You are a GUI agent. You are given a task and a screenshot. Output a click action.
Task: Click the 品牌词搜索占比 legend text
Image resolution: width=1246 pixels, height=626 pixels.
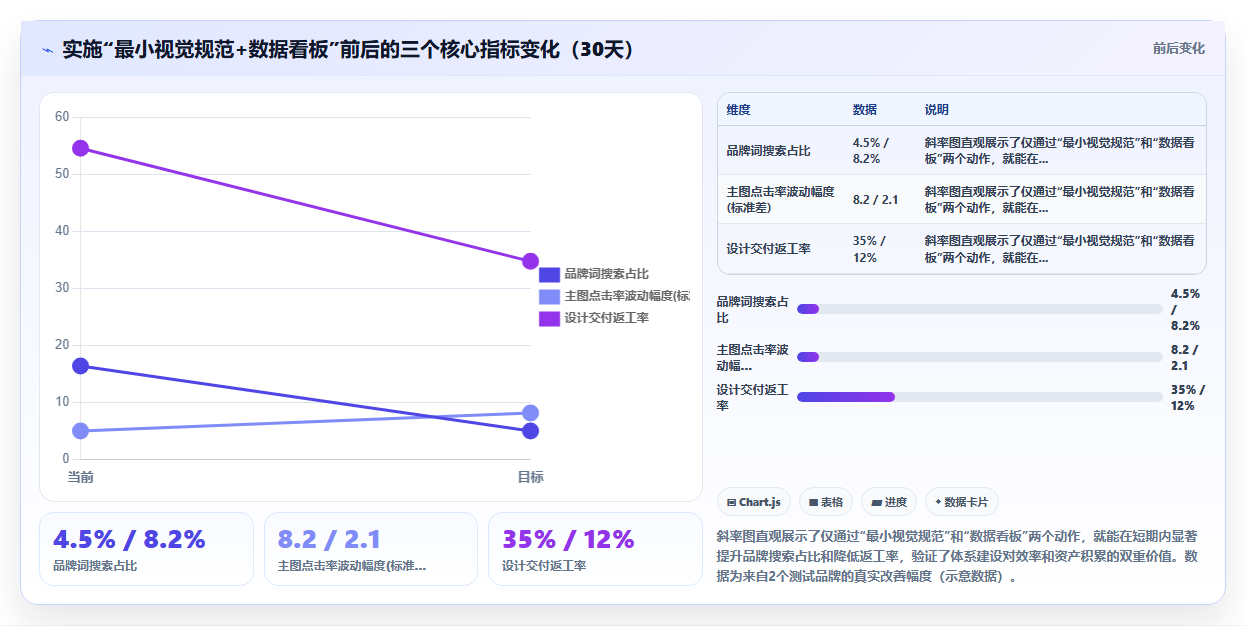click(606, 274)
